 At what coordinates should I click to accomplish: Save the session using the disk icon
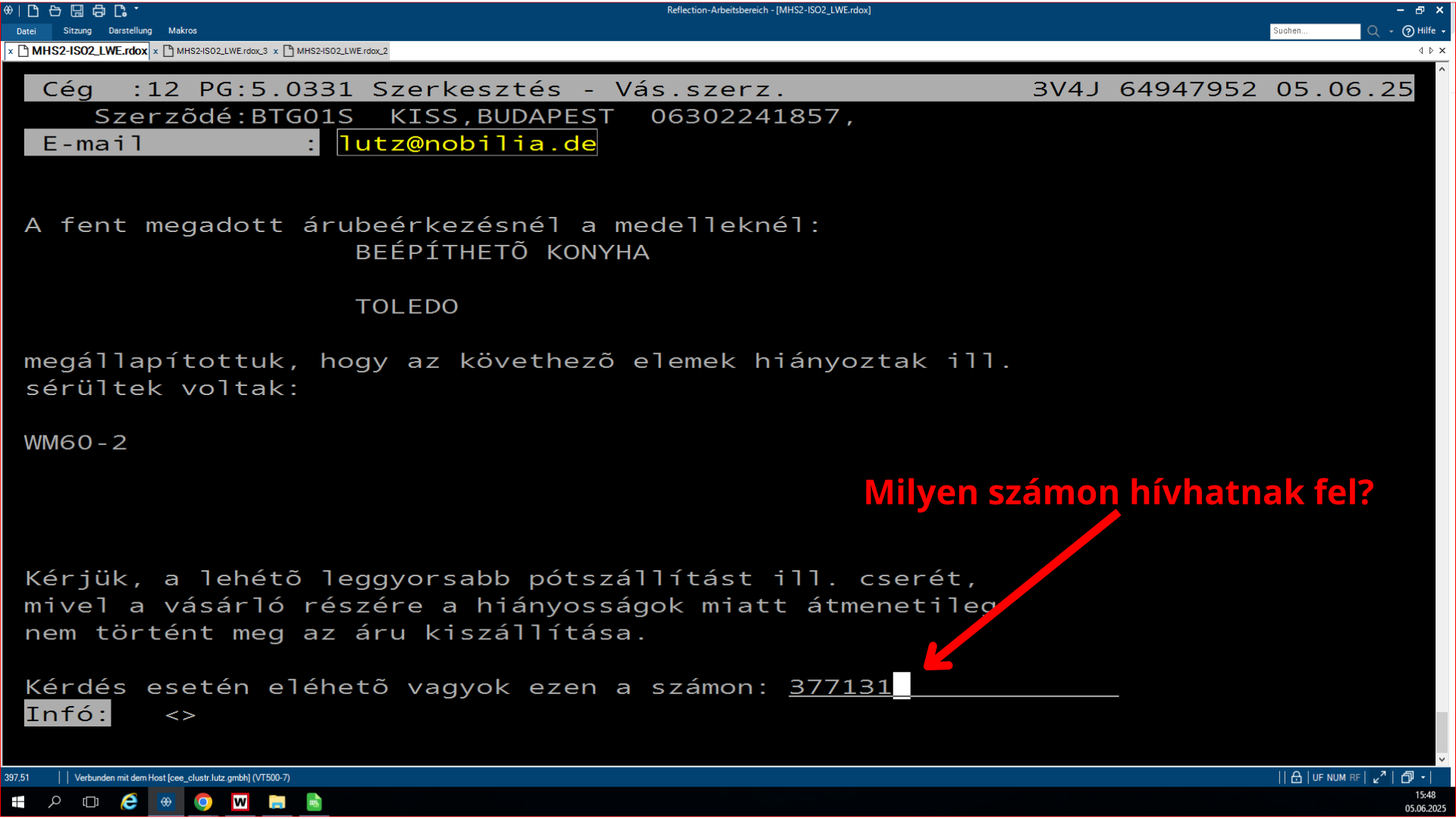77,11
